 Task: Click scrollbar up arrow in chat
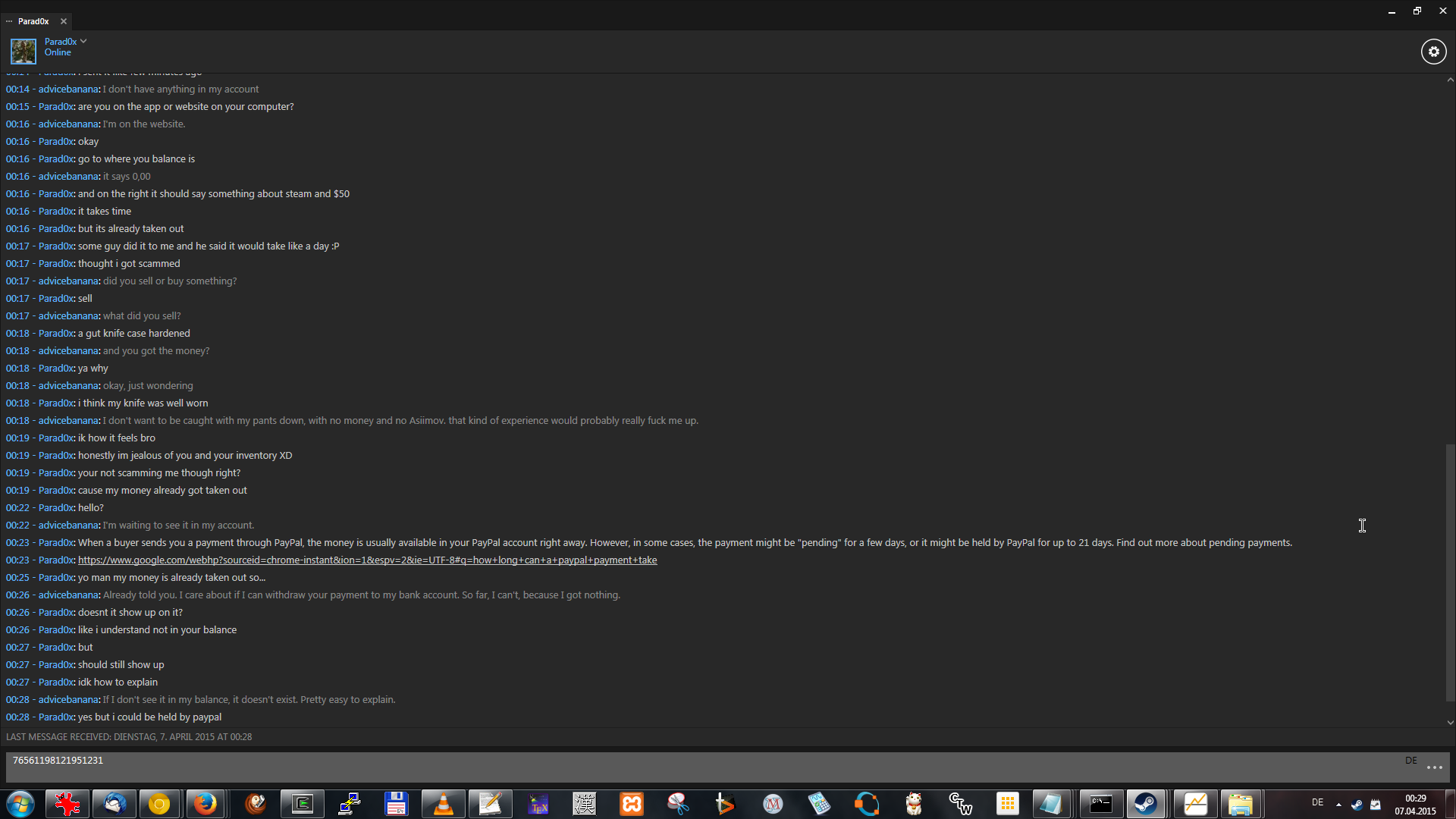pos(1450,80)
